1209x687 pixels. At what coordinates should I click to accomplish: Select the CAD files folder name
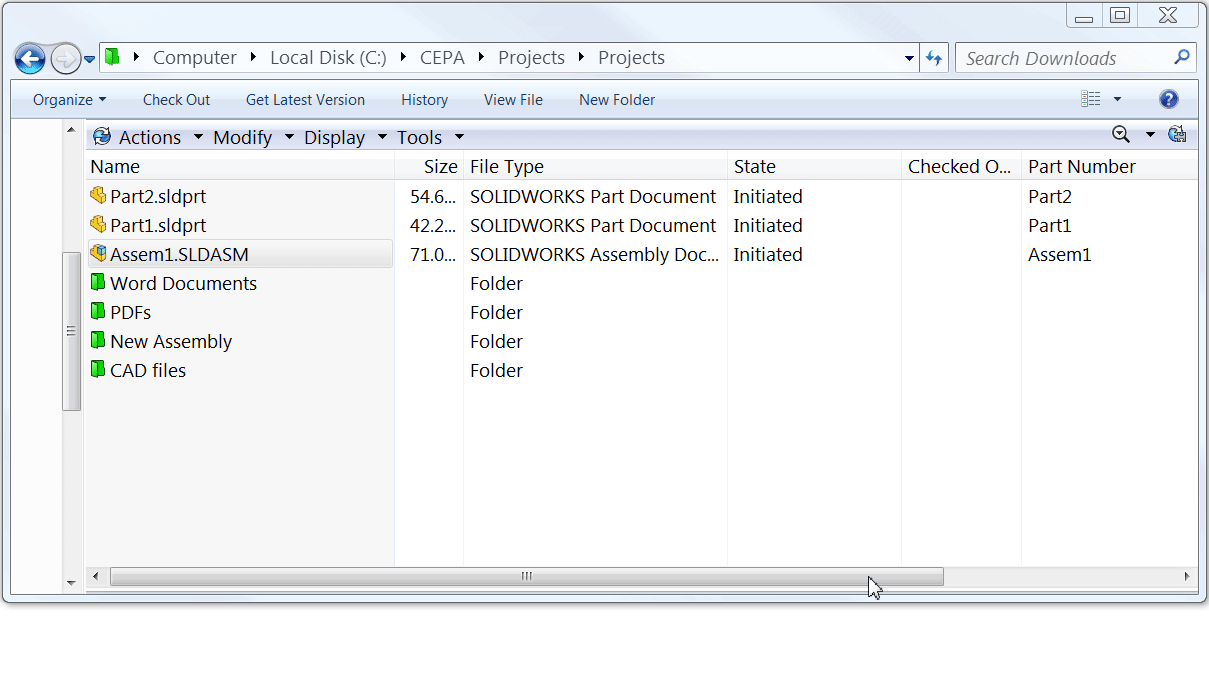pos(148,370)
